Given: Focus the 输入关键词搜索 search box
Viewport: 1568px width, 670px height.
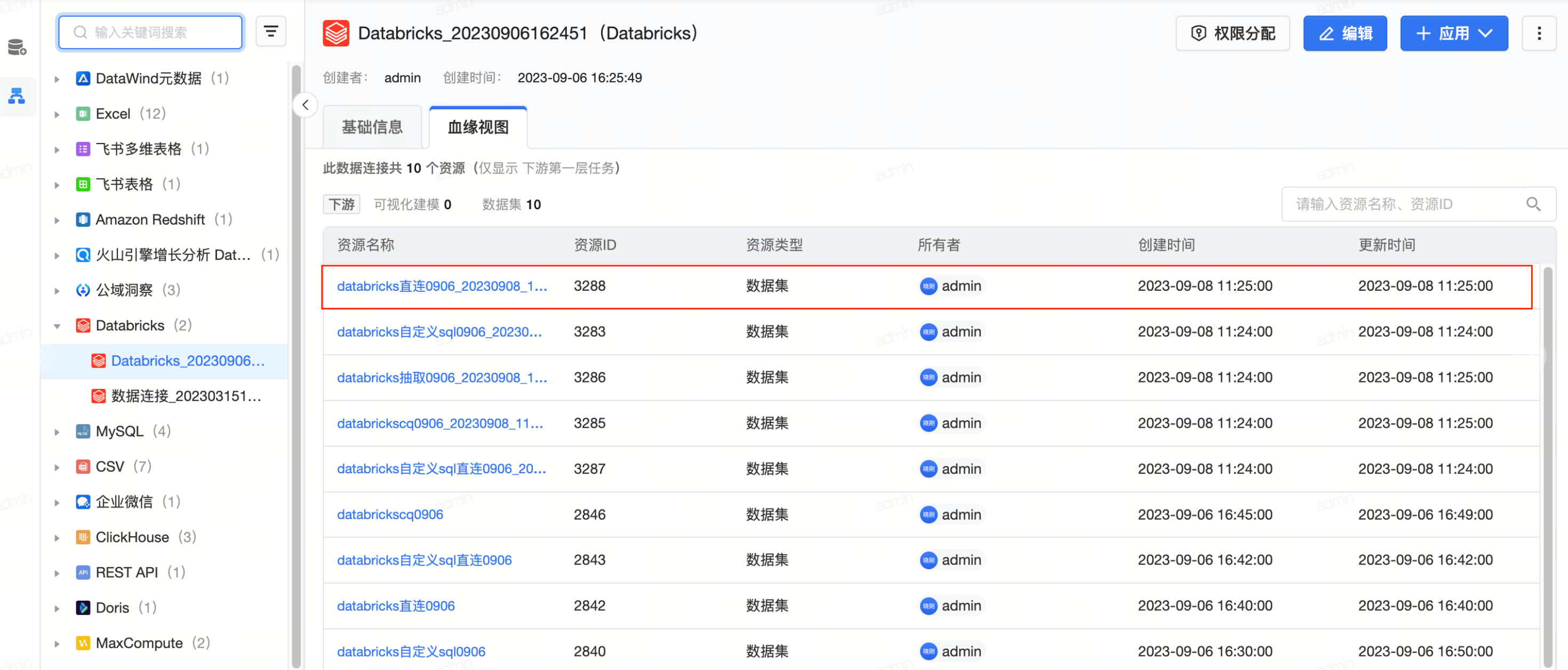Looking at the screenshot, I should click(150, 33).
